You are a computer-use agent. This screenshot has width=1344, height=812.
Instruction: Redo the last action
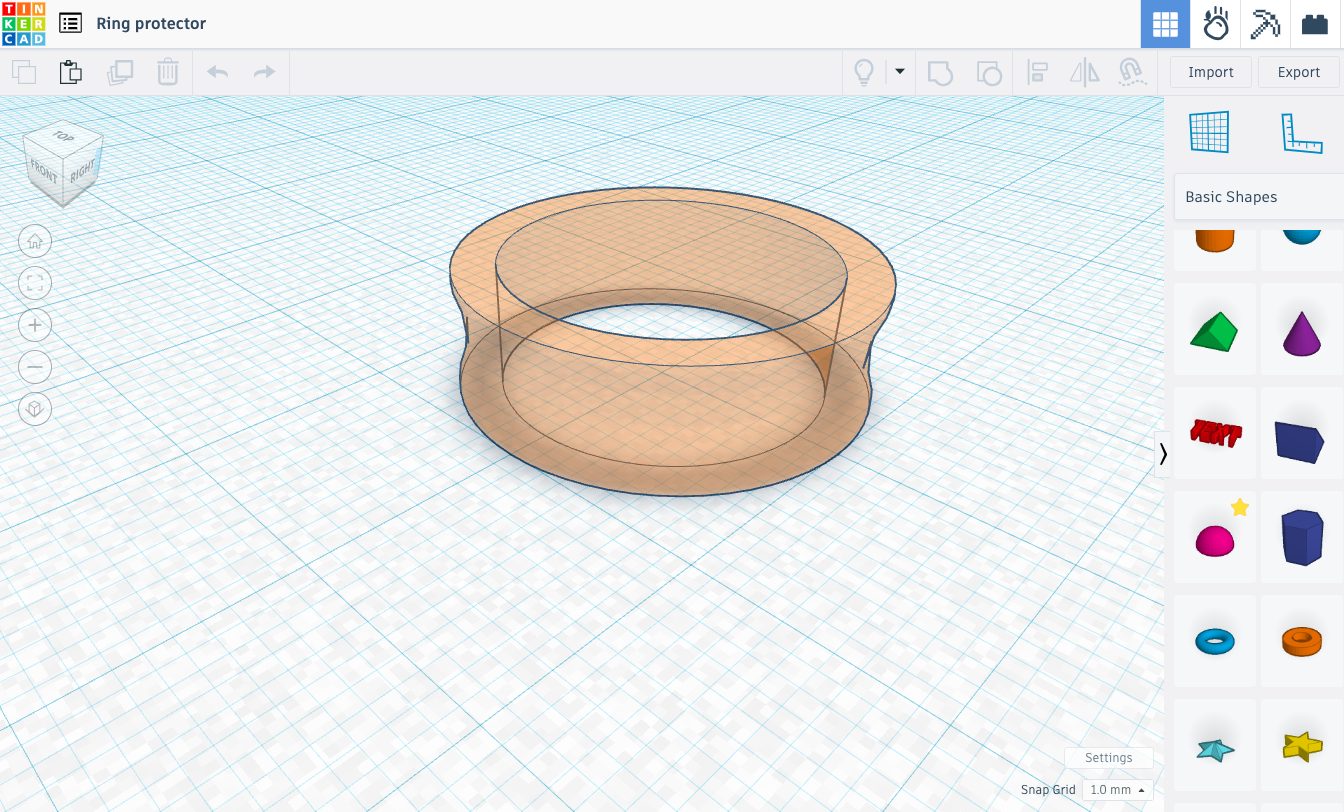[x=264, y=72]
